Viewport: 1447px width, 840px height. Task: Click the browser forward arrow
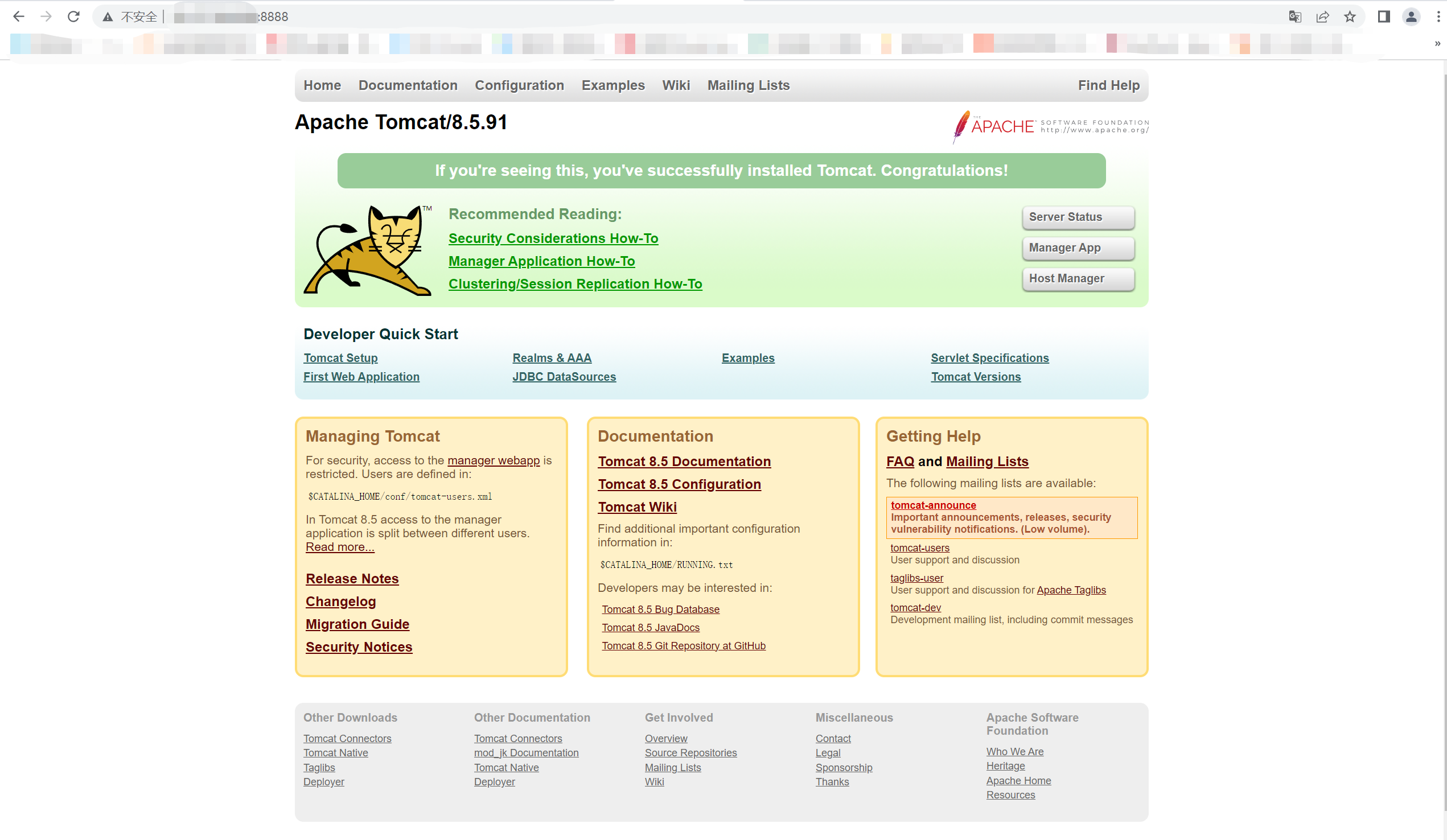point(46,17)
